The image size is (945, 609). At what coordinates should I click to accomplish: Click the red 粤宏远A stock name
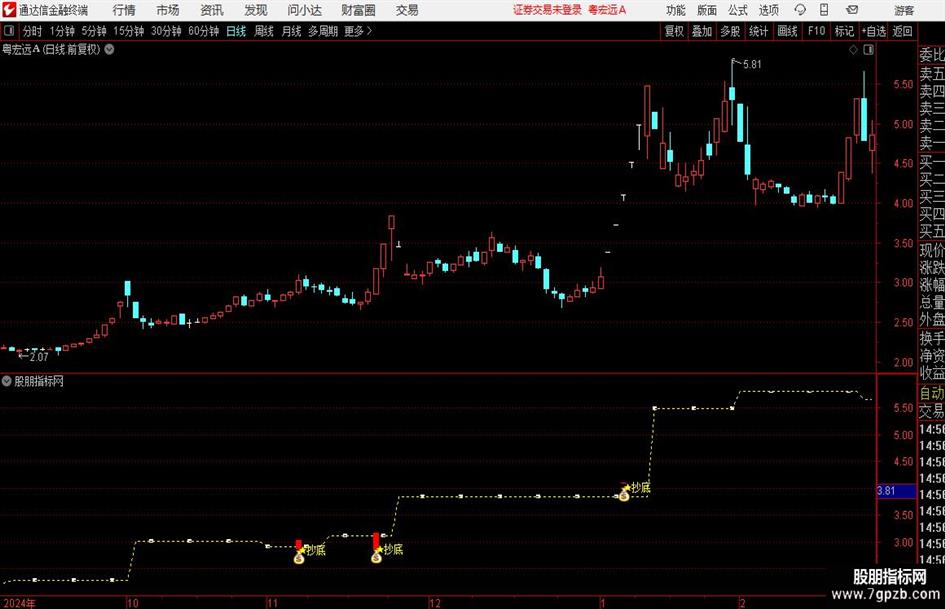[x=608, y=10]
